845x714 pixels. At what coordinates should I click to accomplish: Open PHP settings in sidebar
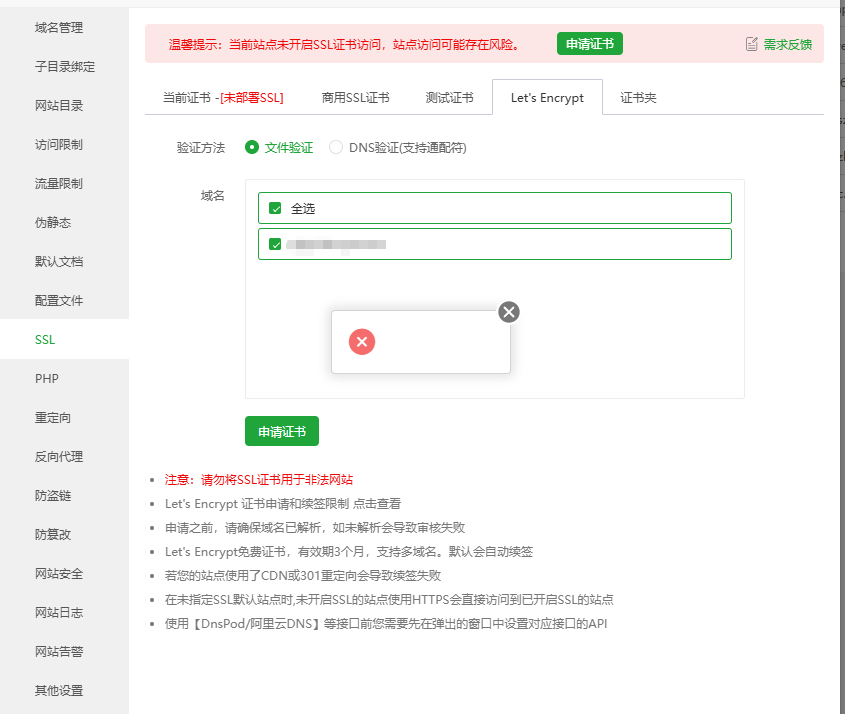pos(47,378)
